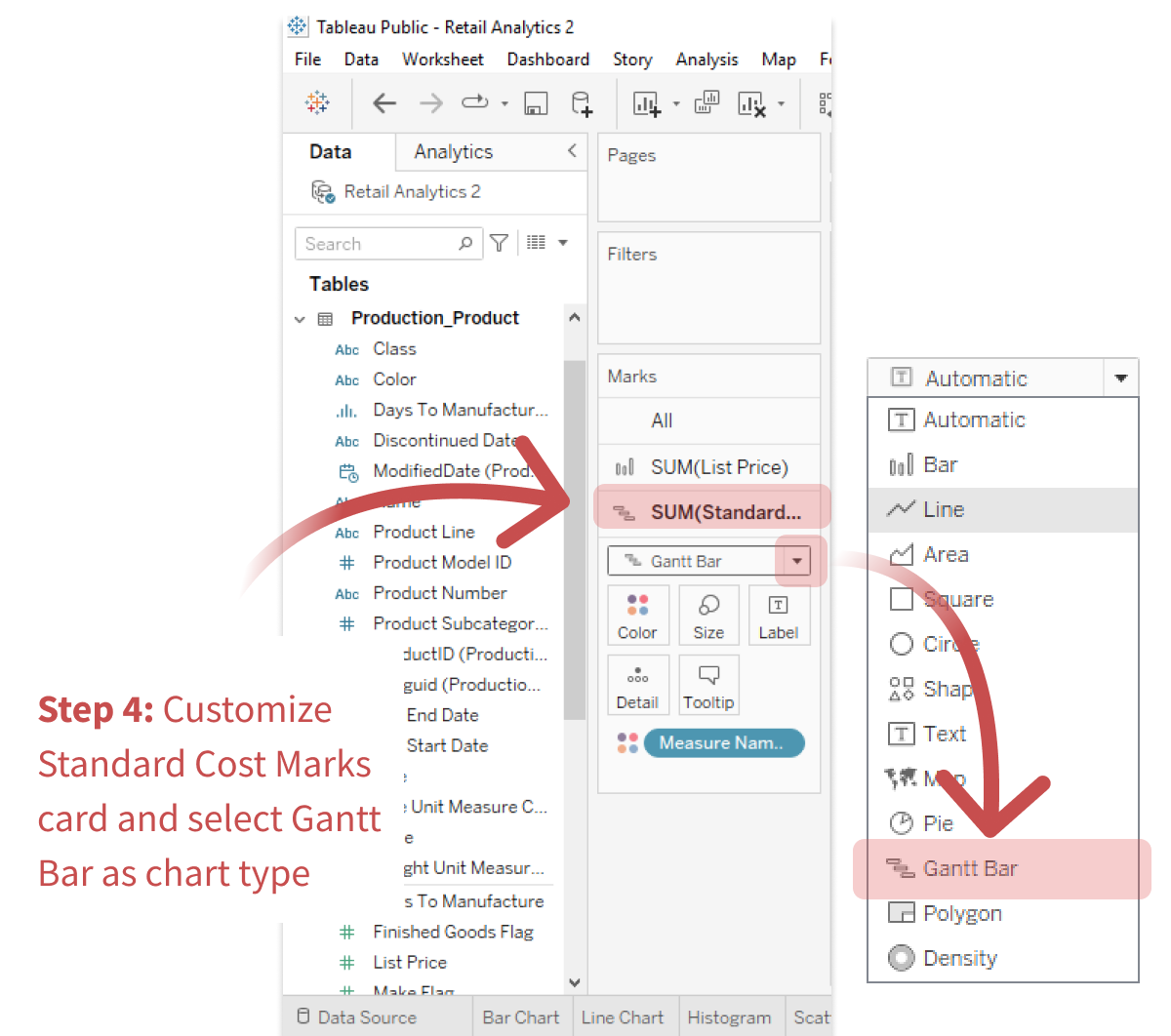Click the filter fields funnel icon
Viewport: 1171px width, 1036px height.
coord(499,243)
